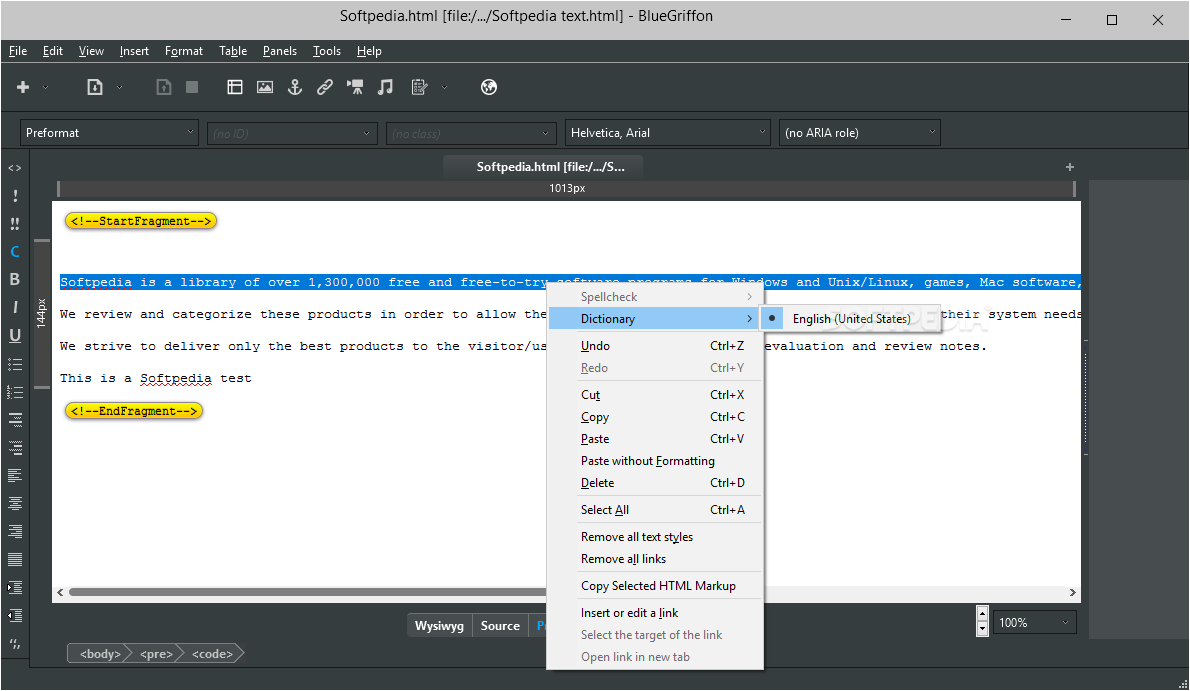Open the (no ID) dropdown

[x=292, y=134]
